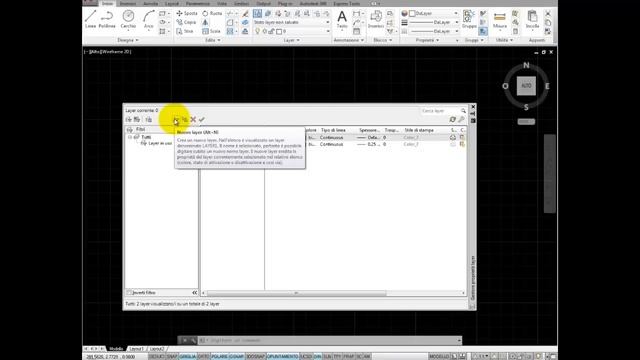Toggle OPUNTAMENTO in the status bar
640x360 pixels.
coord(282,357)
